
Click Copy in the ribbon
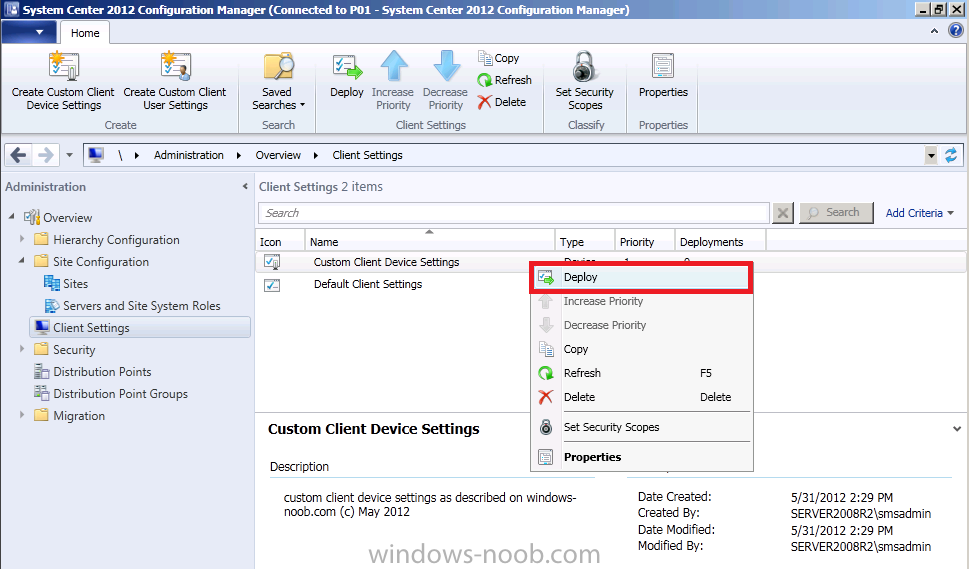pyautogui.click(x=499, y=58)
